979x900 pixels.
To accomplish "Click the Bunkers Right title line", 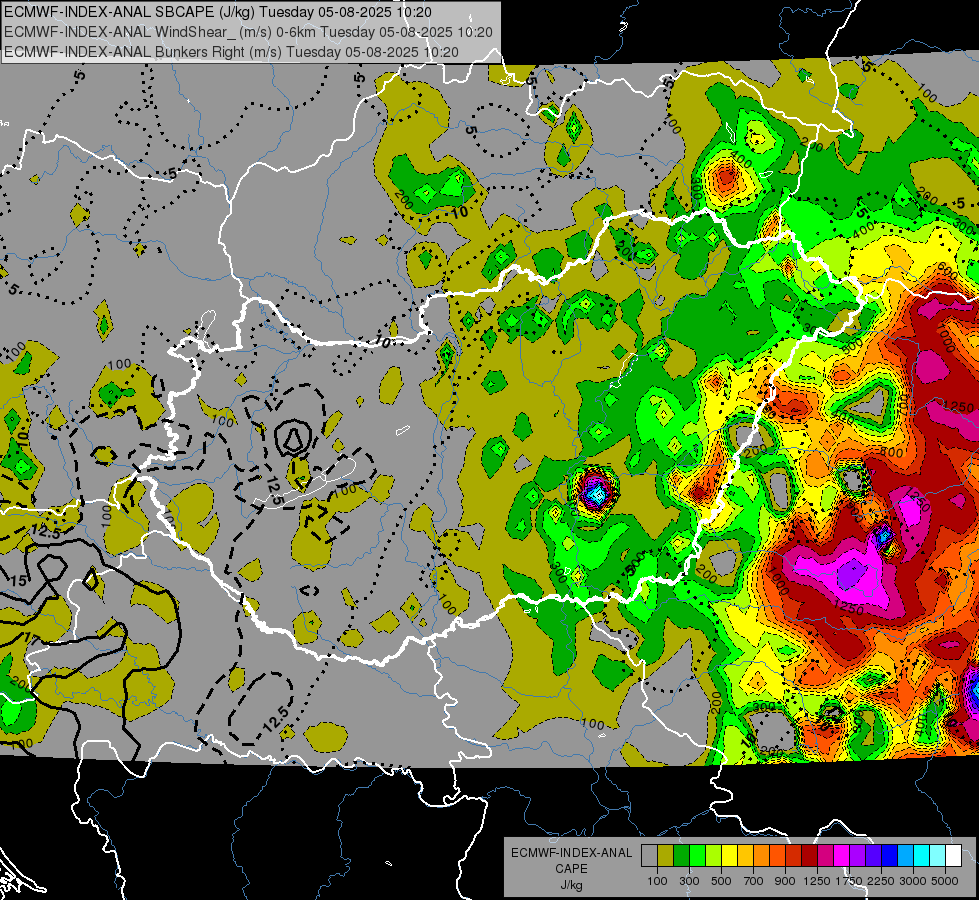I will click(x=231, y=52).
